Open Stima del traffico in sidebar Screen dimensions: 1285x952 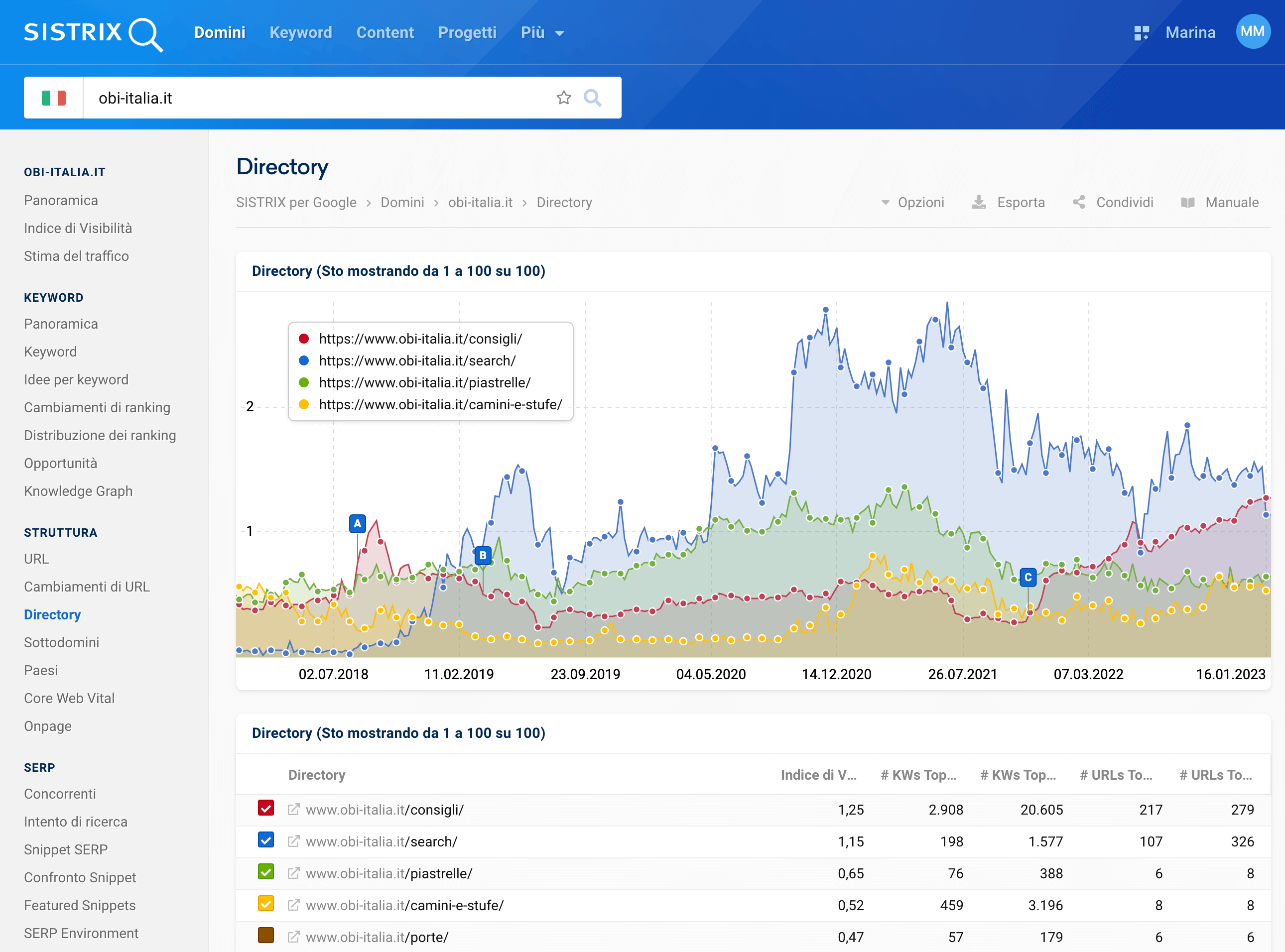coord(76,256)
